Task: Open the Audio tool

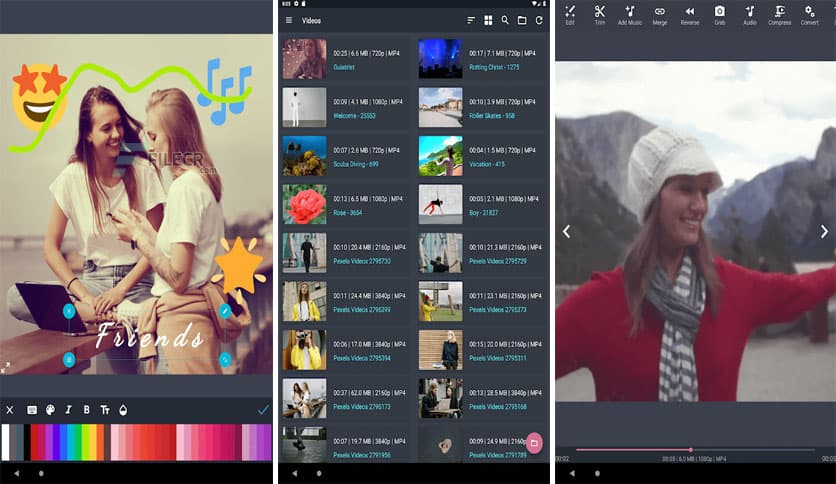Action: click(x=750, y=15)
